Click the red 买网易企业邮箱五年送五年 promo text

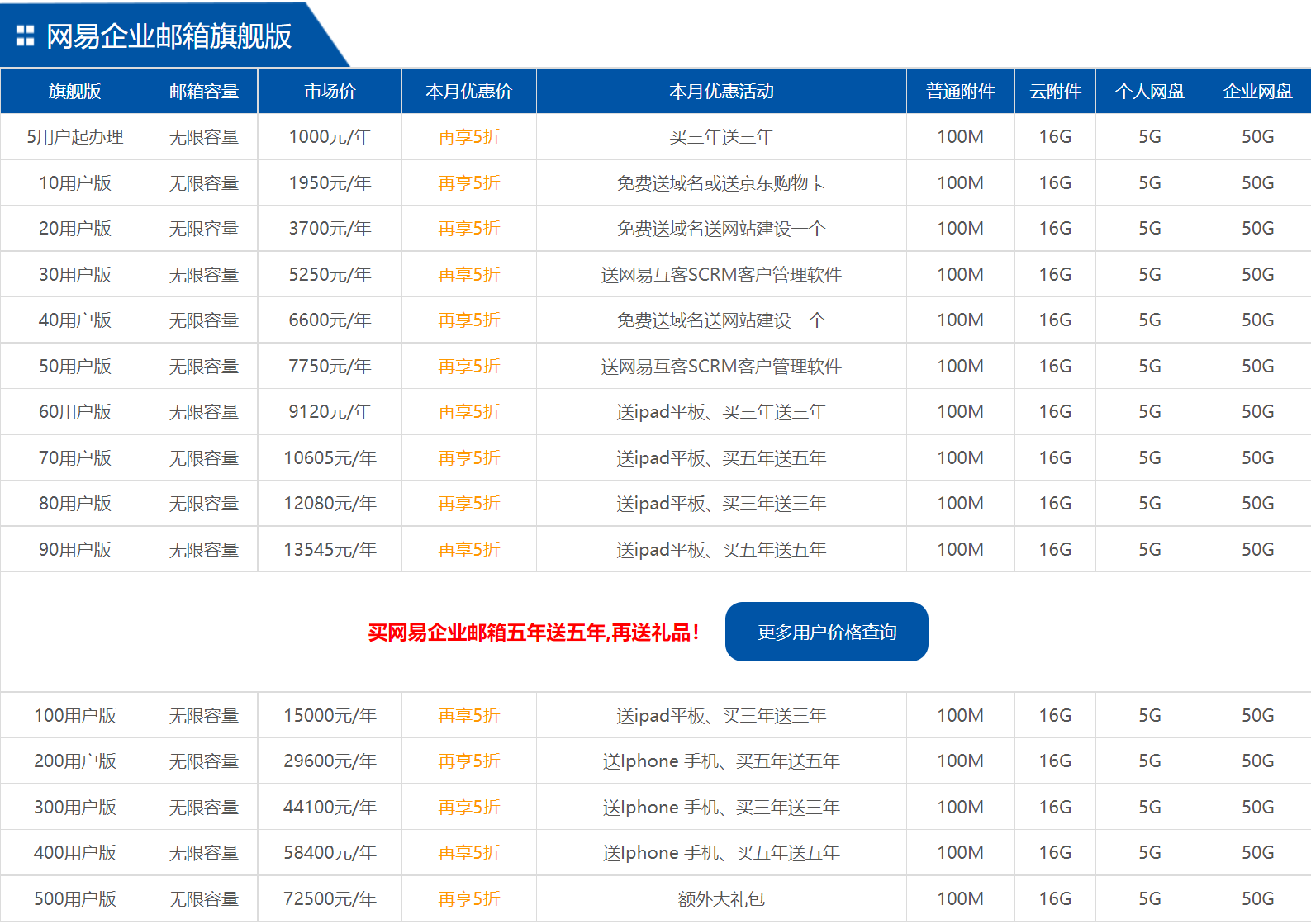tap(534, 633)
